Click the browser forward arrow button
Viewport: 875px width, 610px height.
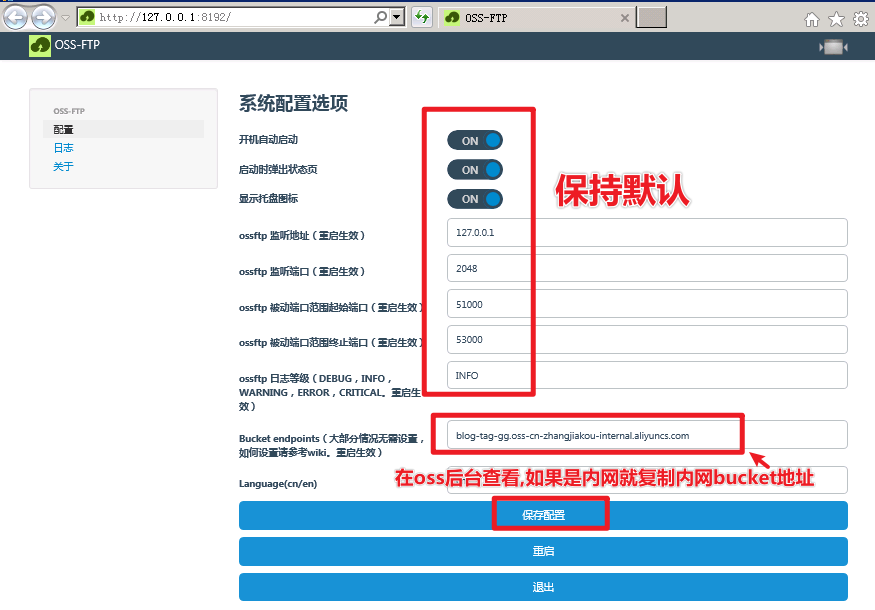[43, 17]
